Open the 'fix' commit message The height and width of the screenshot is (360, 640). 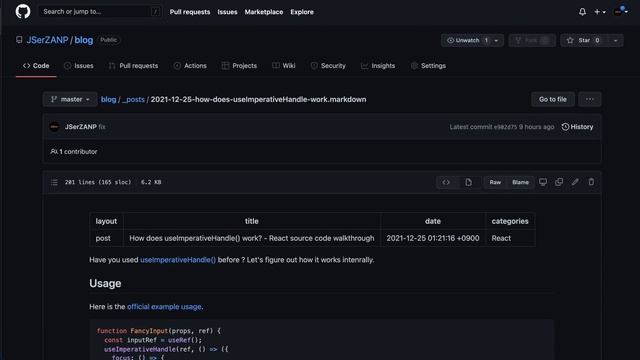tap(102, 127)
